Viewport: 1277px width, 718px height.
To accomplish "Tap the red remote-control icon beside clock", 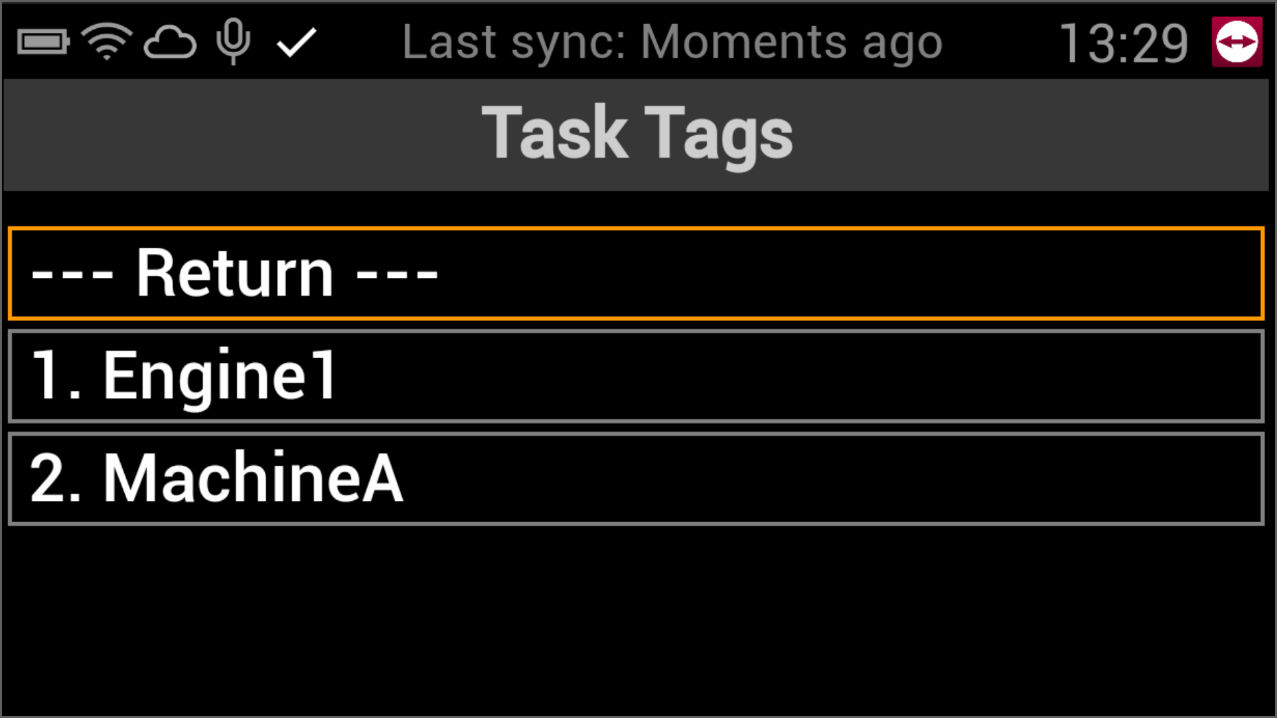I will tap(1237, 43).
